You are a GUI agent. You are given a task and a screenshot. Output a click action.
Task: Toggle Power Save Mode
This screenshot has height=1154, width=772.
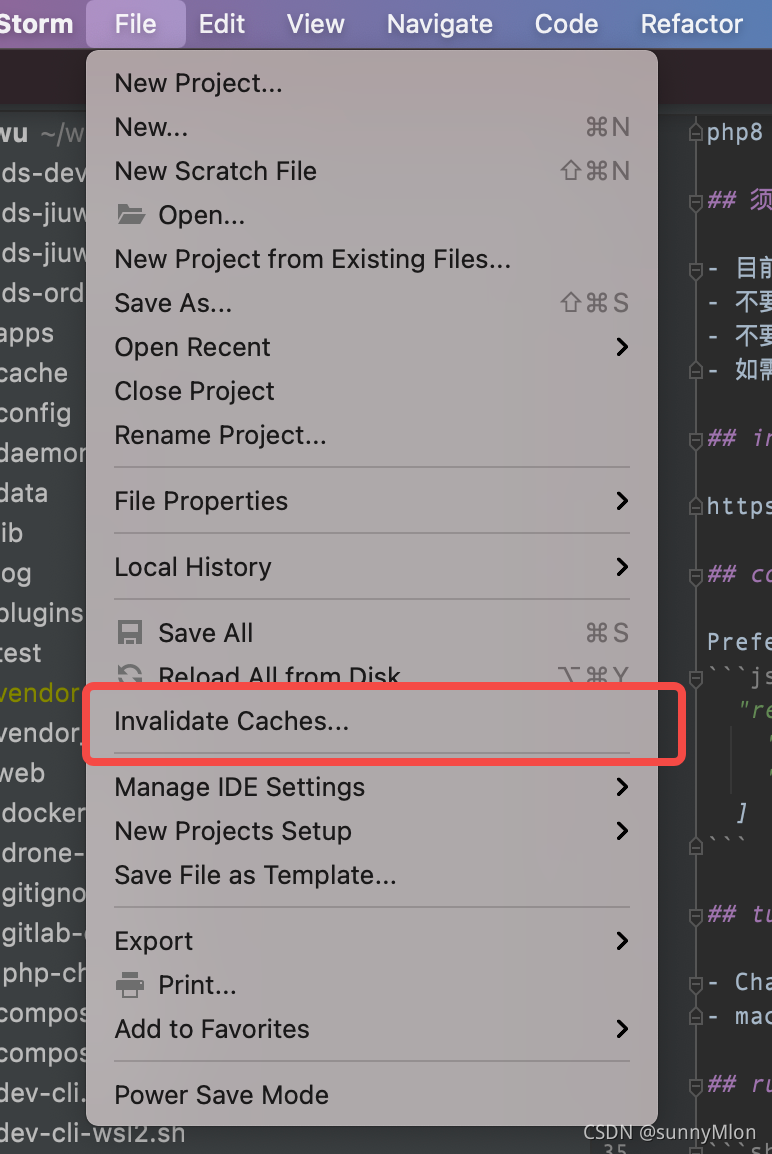point(221,1095)
